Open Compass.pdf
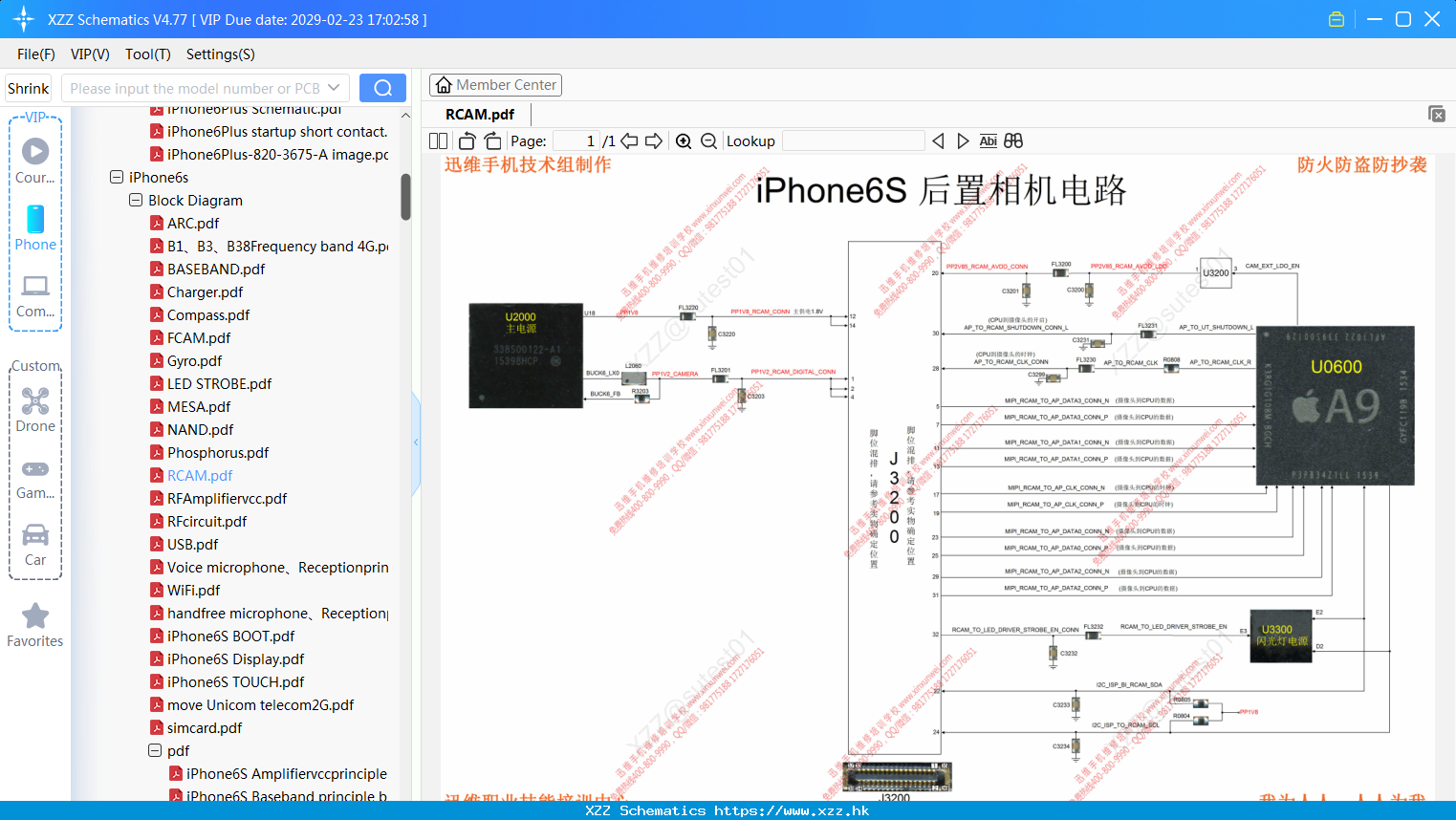The image size is (1456, 820). point(208,314)
